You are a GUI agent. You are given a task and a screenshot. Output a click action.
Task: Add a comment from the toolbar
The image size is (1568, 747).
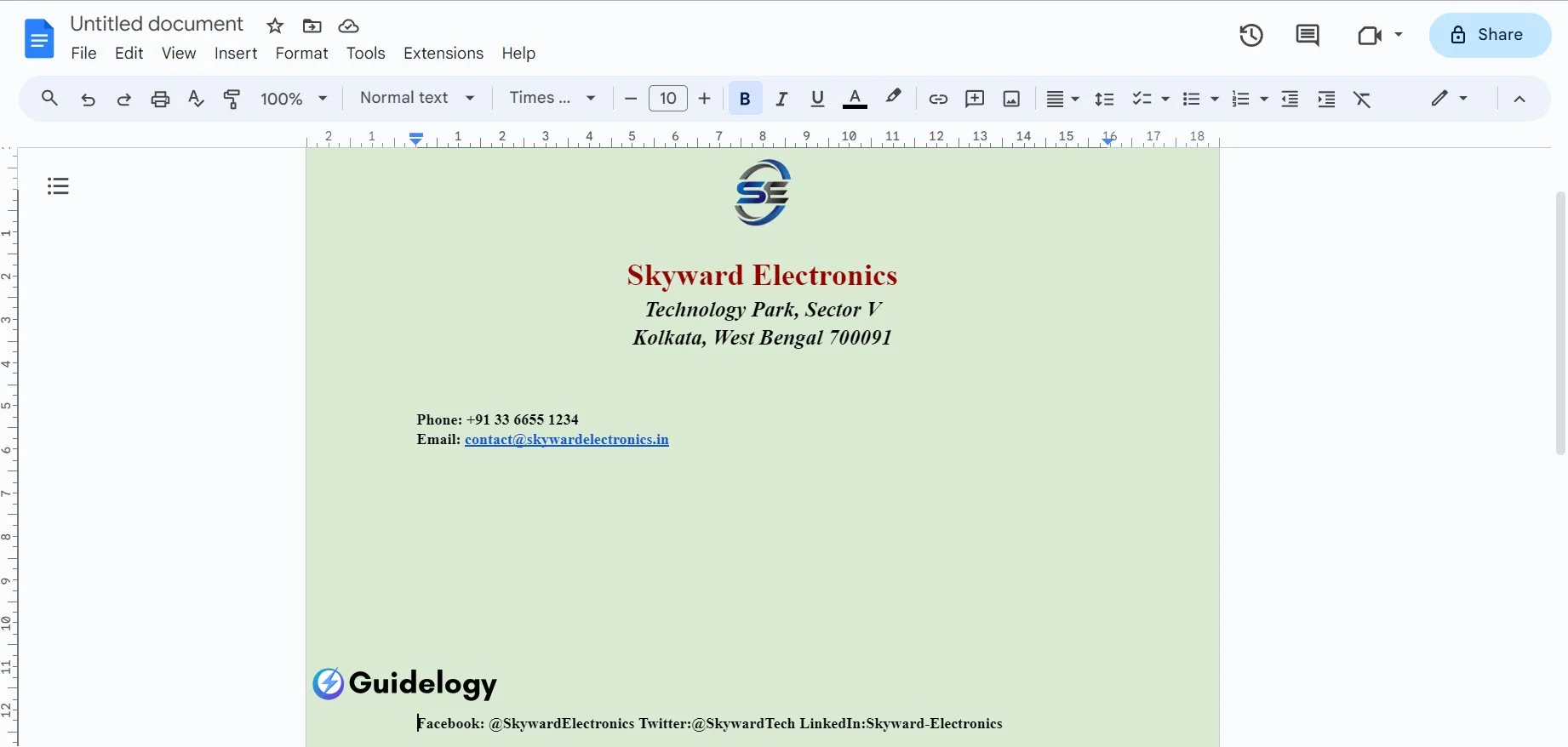975,99
